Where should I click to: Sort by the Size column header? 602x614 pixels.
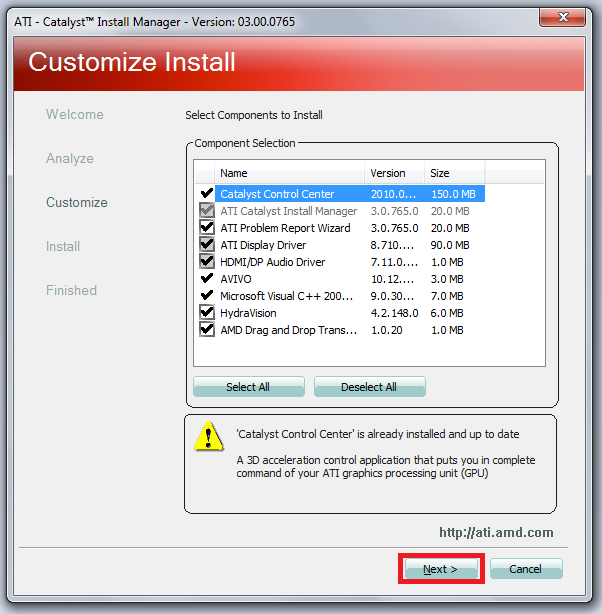tap(455, 173)
